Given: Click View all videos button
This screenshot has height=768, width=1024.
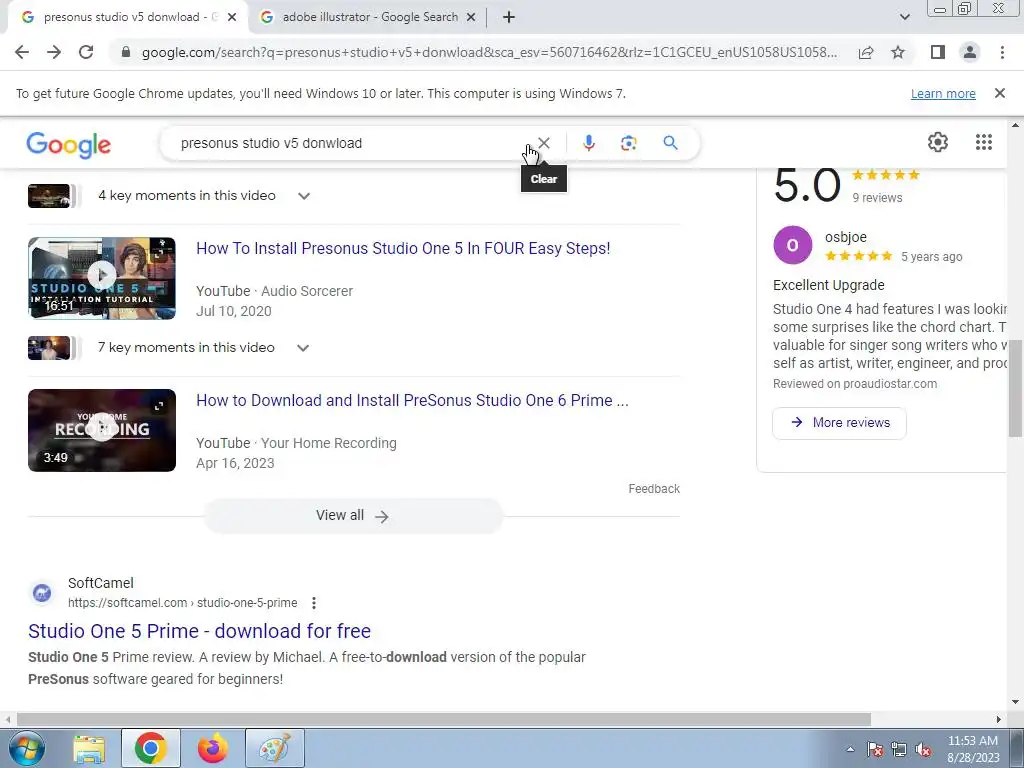Looking at the screenshot, I should (353, 516).
